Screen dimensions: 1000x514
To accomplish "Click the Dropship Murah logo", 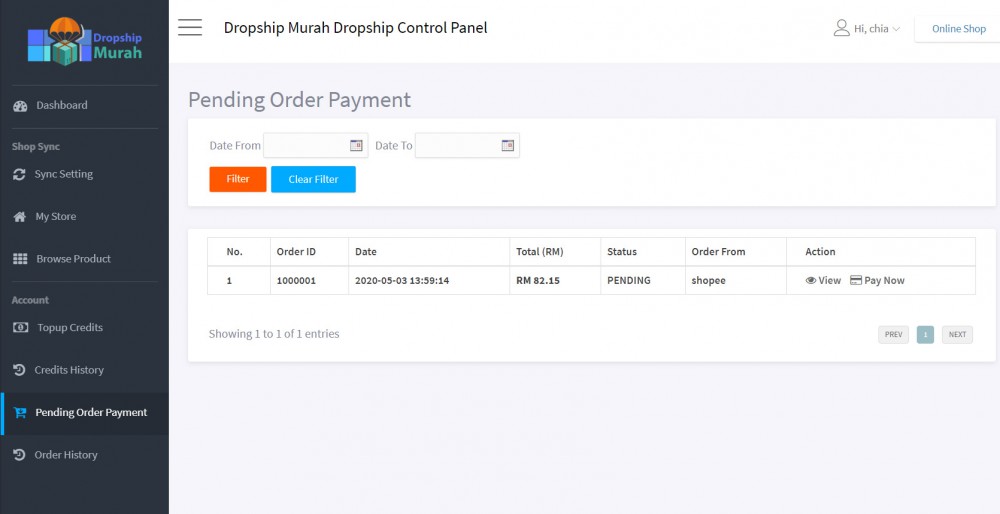I will [85, 42].
